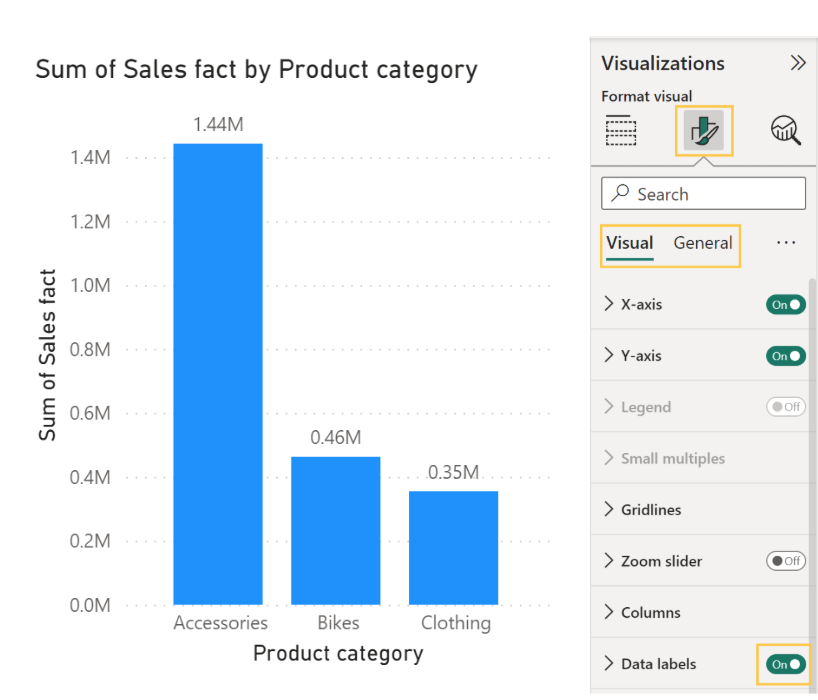Enable the Zoom slider toggle
Image resolution: width=818 pixels, height=700 pixels.
point(786,561)
